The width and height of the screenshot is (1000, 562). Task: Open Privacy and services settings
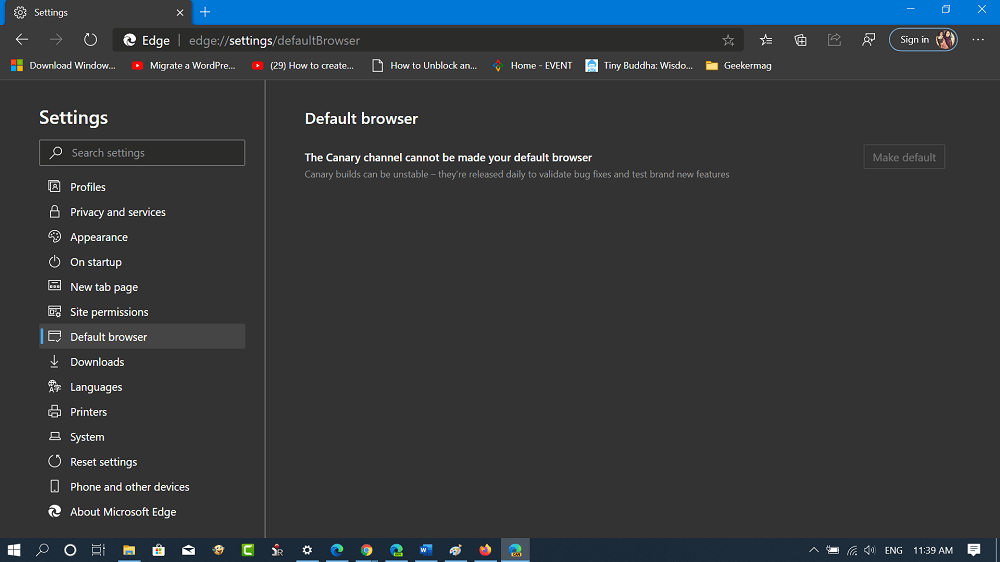click(142, 212)
